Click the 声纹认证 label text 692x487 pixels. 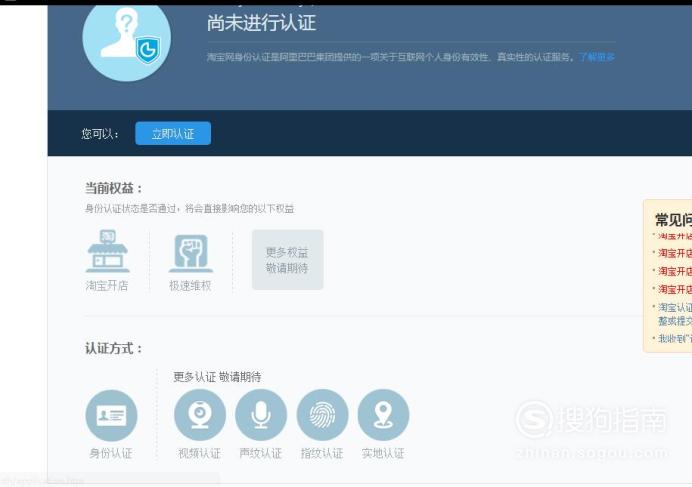[260, 453]
